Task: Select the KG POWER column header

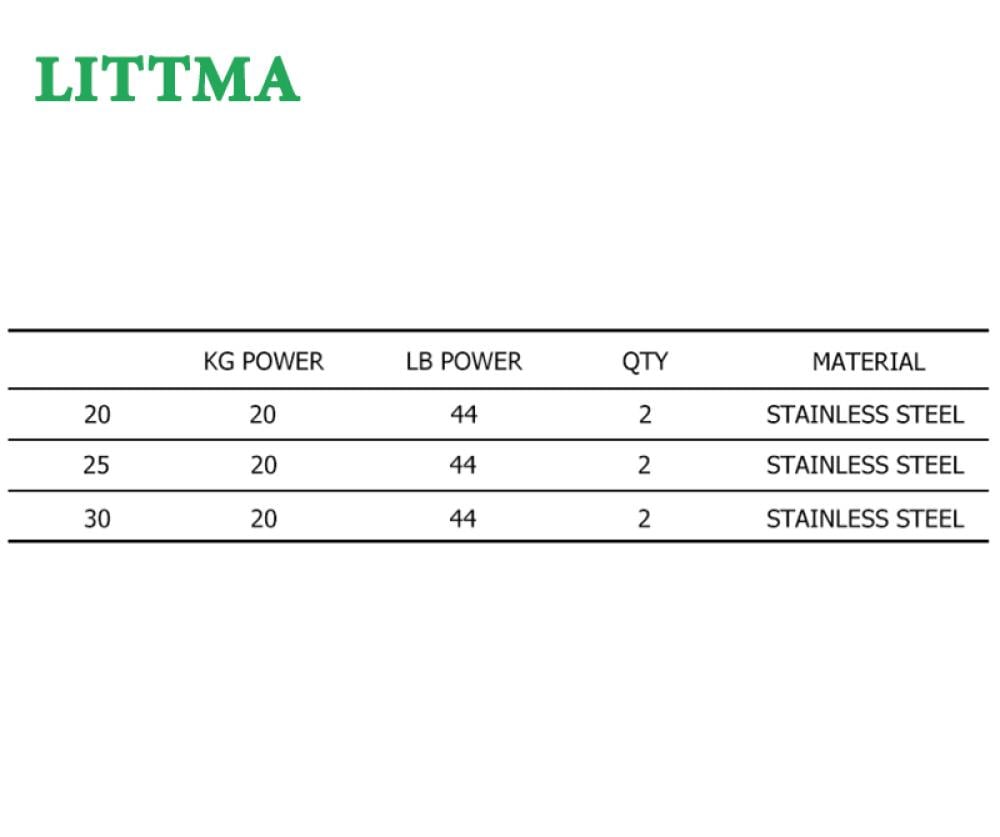Action: (263, 362)
